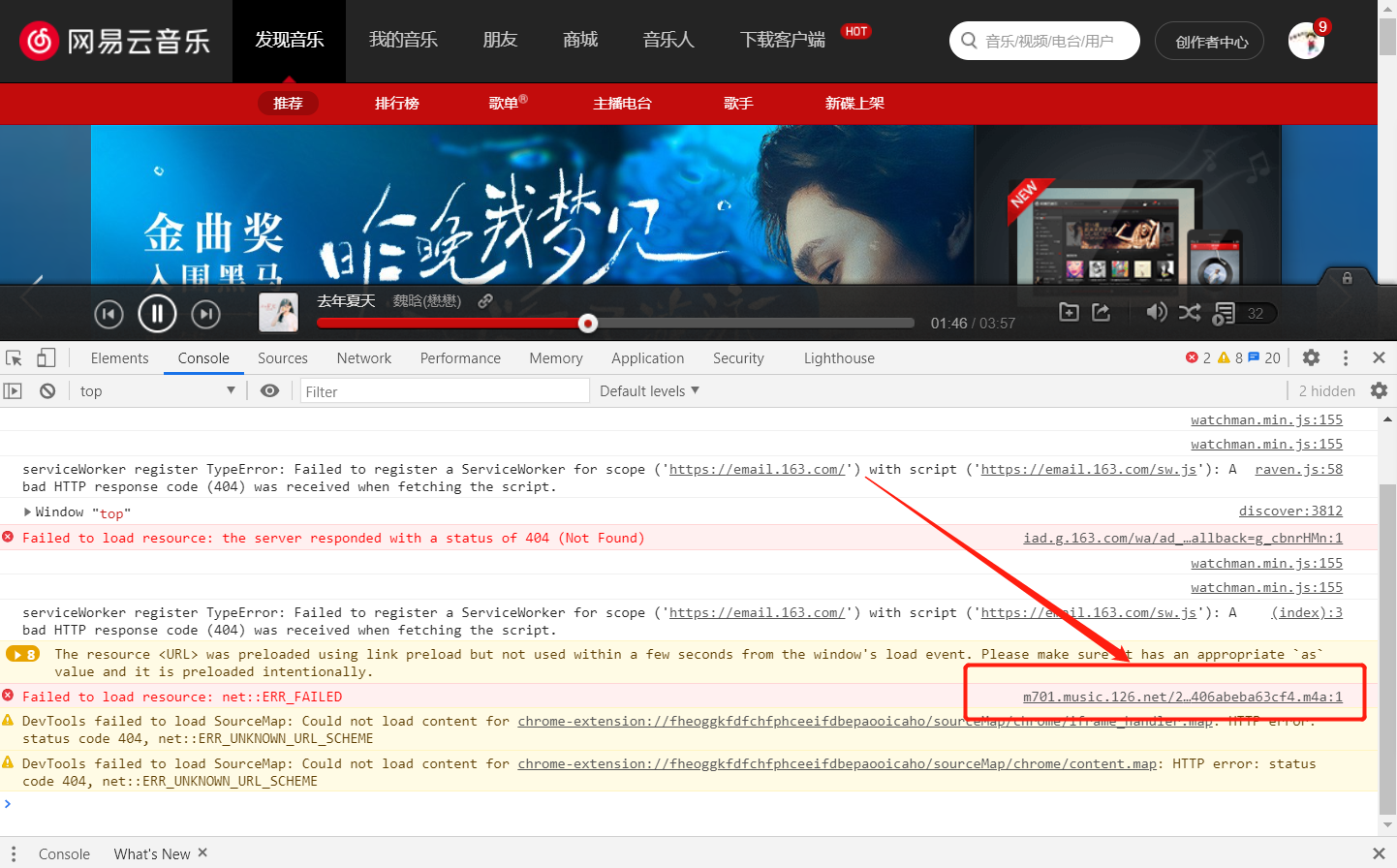
Task: Seek within the song progress bar
Action: pyautogui.click(x=678, y=323)
